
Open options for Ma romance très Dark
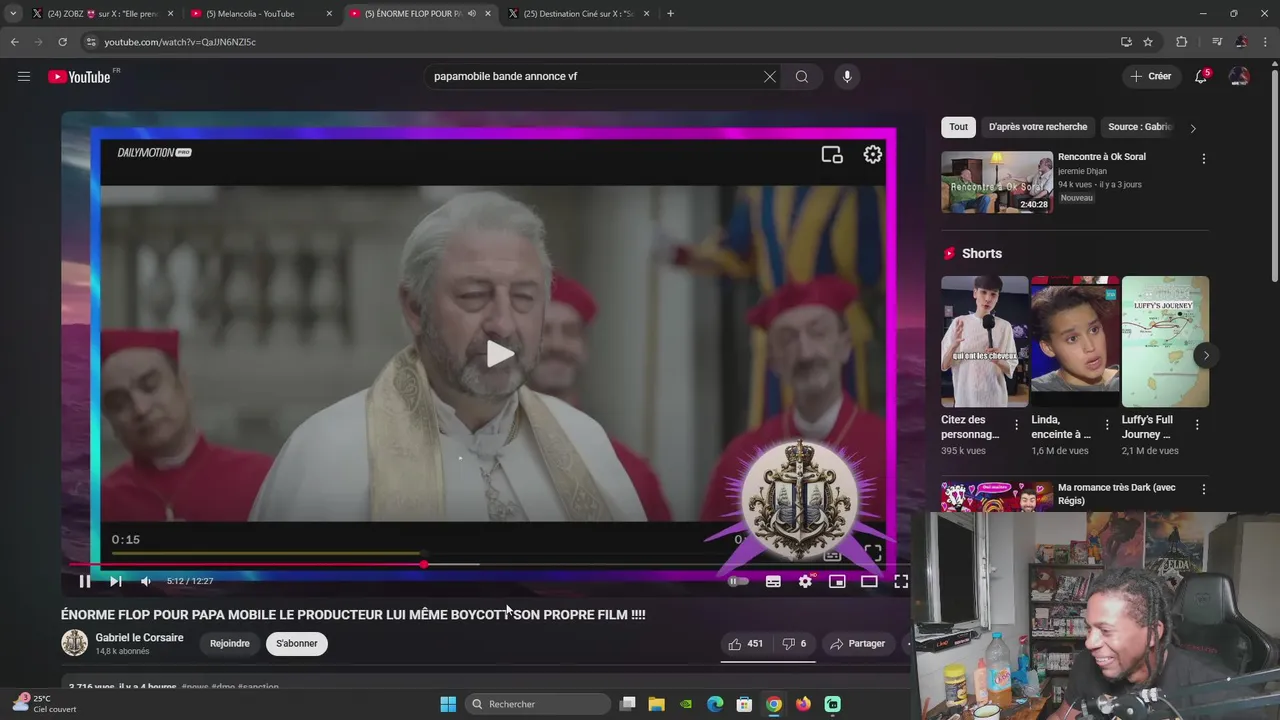coord(1203,490)
